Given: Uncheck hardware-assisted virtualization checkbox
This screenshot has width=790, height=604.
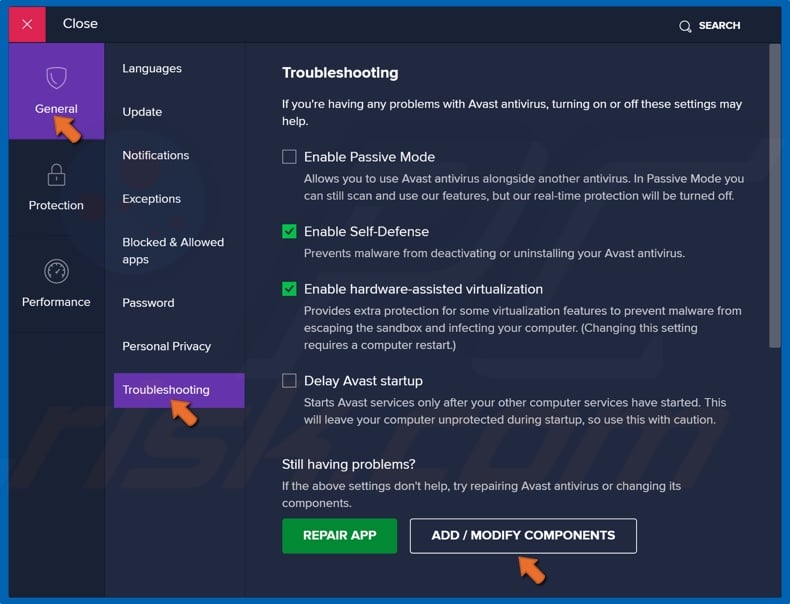Looking at the screenshot, I should (x=289, y=289).
